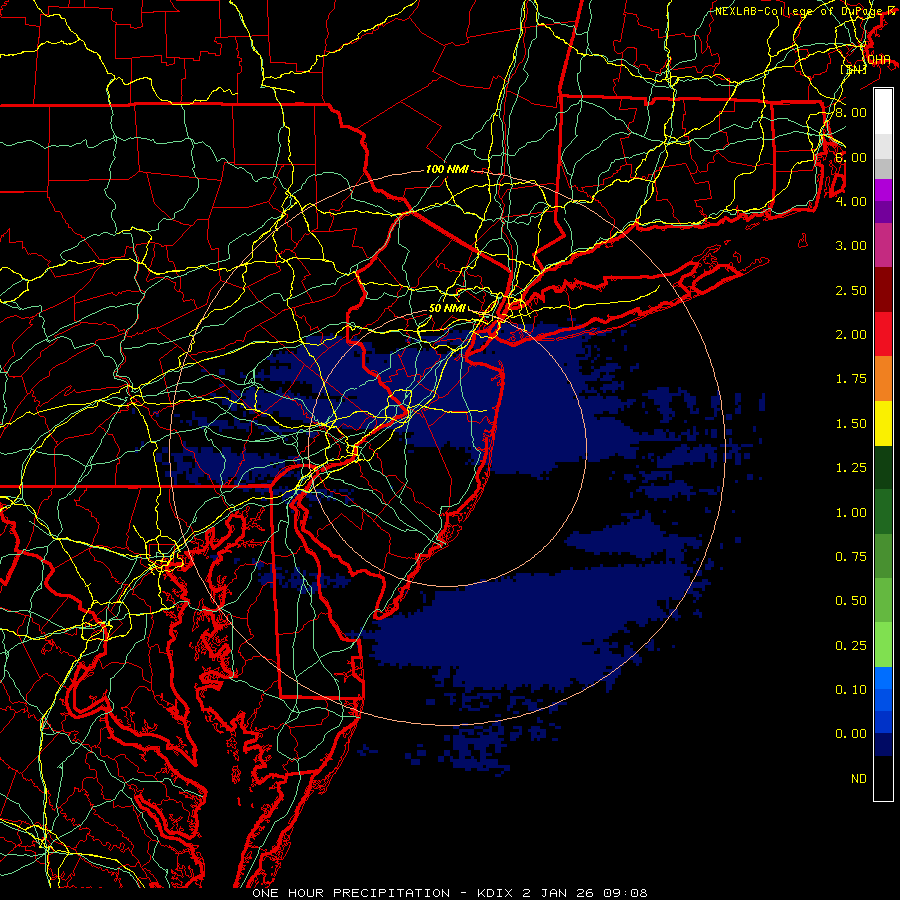Pick the bright red swatch in the legend
This screenshot has width=900, height=900.
(x=883, y=334)
